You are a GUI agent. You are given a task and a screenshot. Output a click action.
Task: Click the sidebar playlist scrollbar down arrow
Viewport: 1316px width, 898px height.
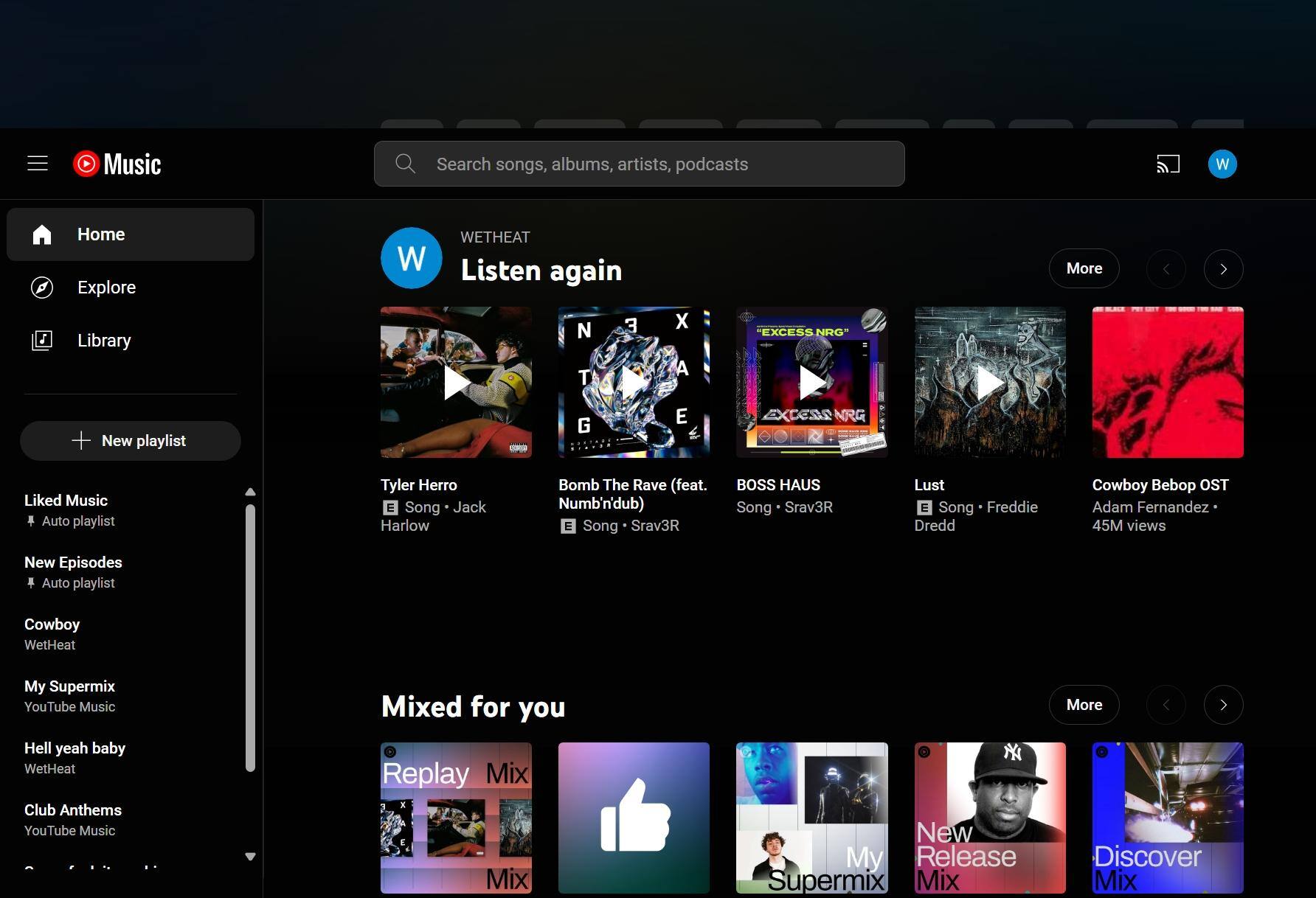click(250, 857)
